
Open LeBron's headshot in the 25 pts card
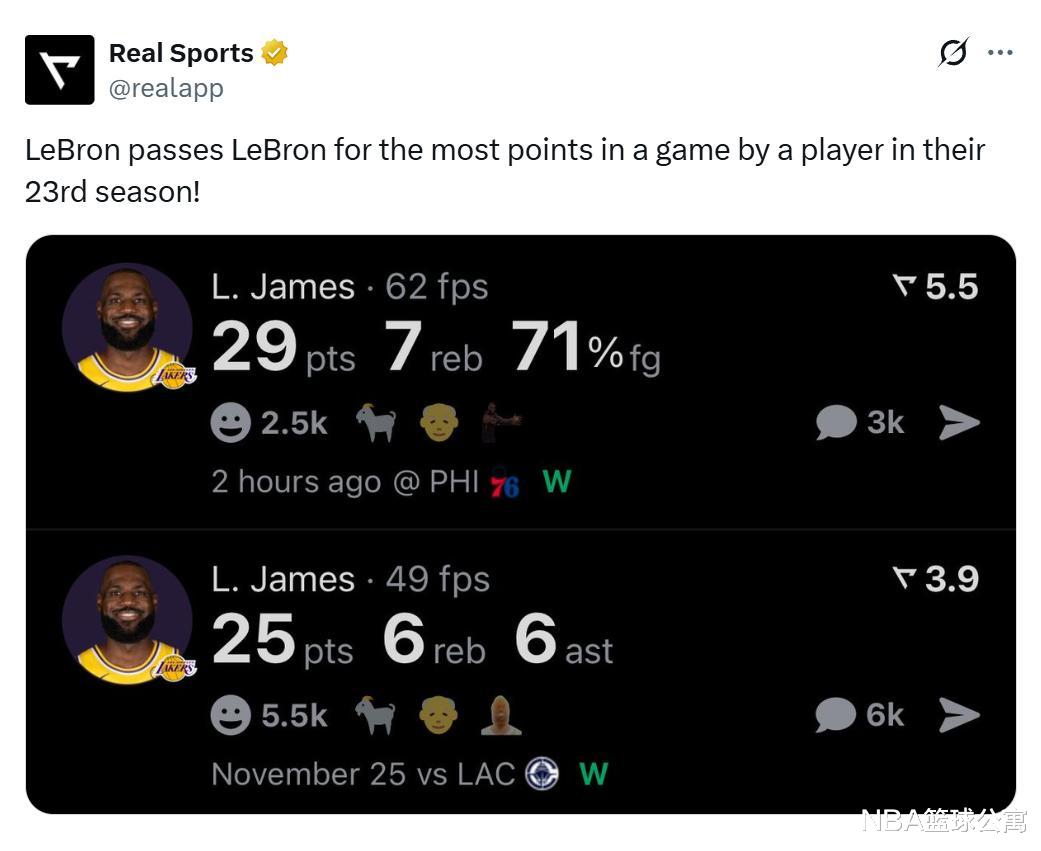[x=128, y=620]
